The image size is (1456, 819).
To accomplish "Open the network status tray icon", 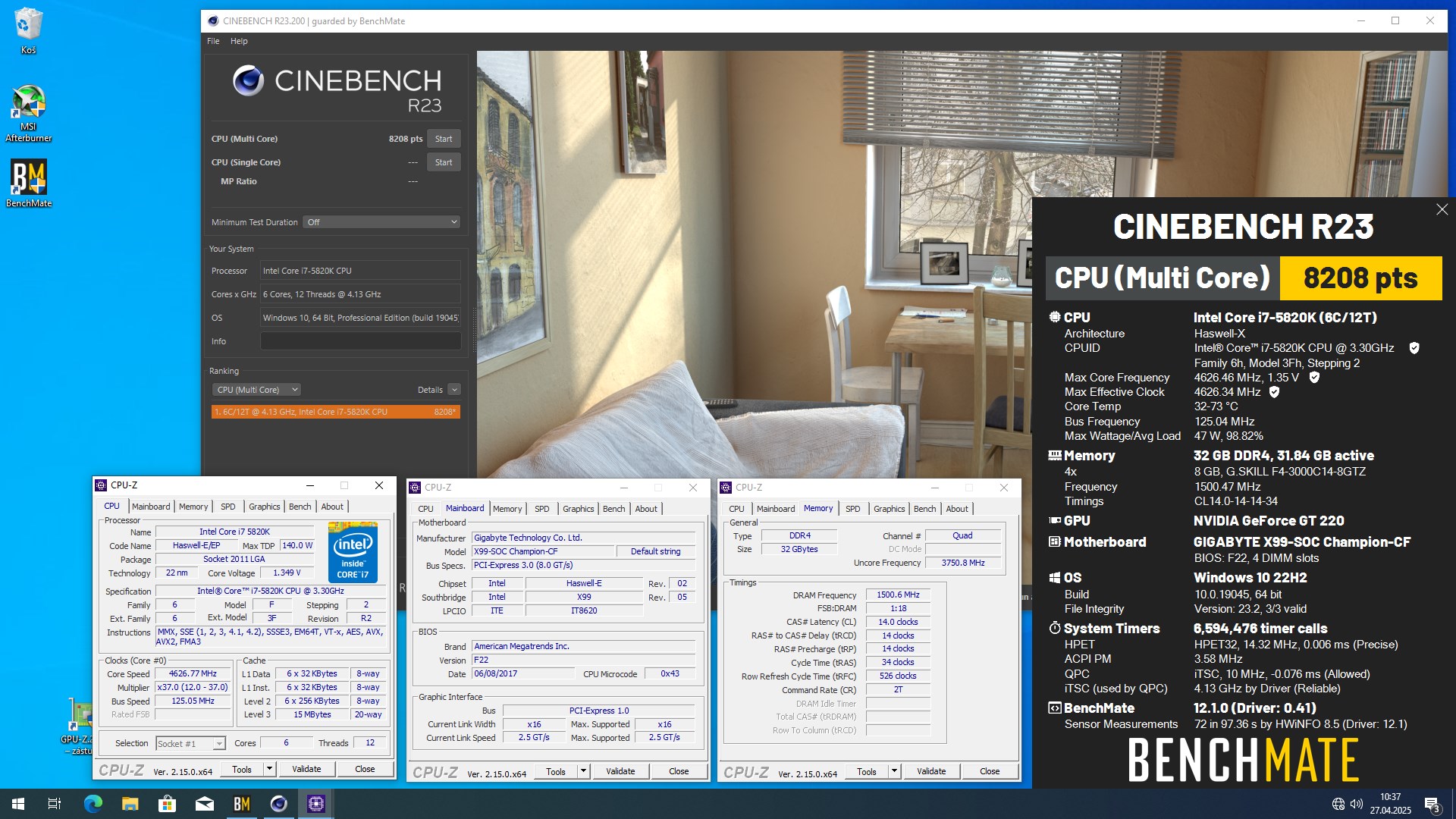I will click(x=1338, y=804).
